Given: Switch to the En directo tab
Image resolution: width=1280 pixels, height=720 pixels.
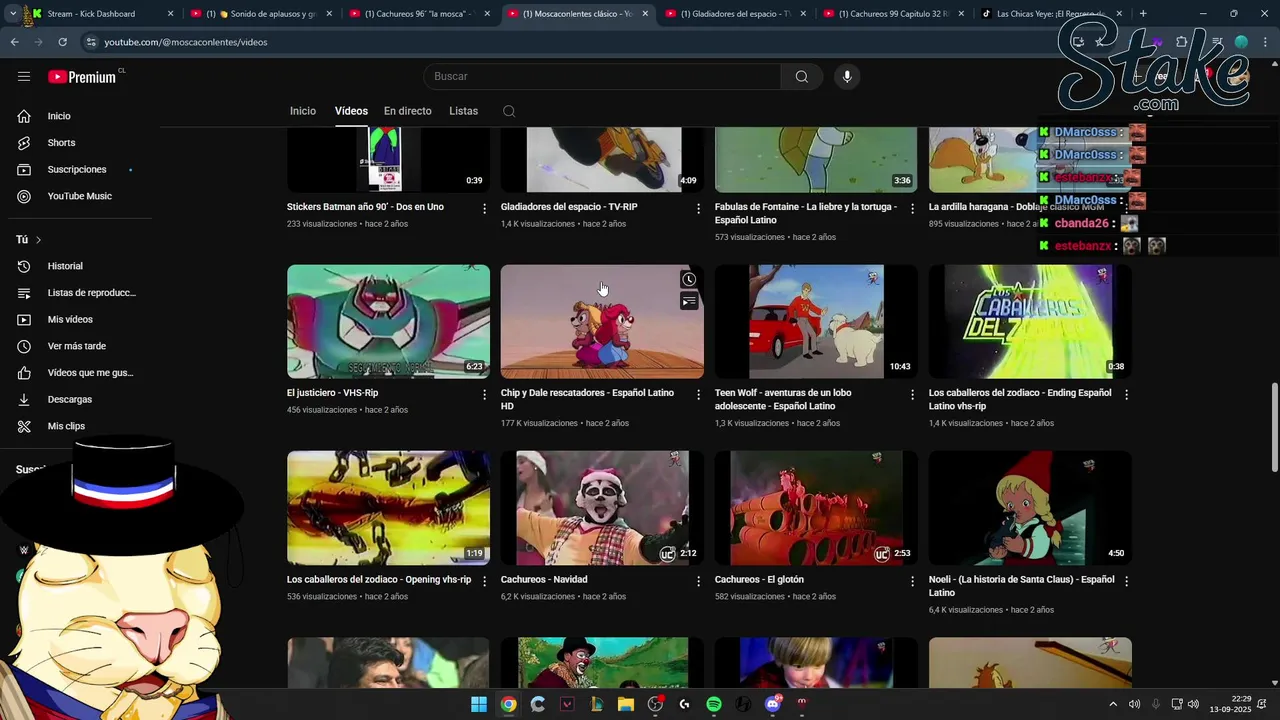Looking at the screenshot, I should (408, 111).
